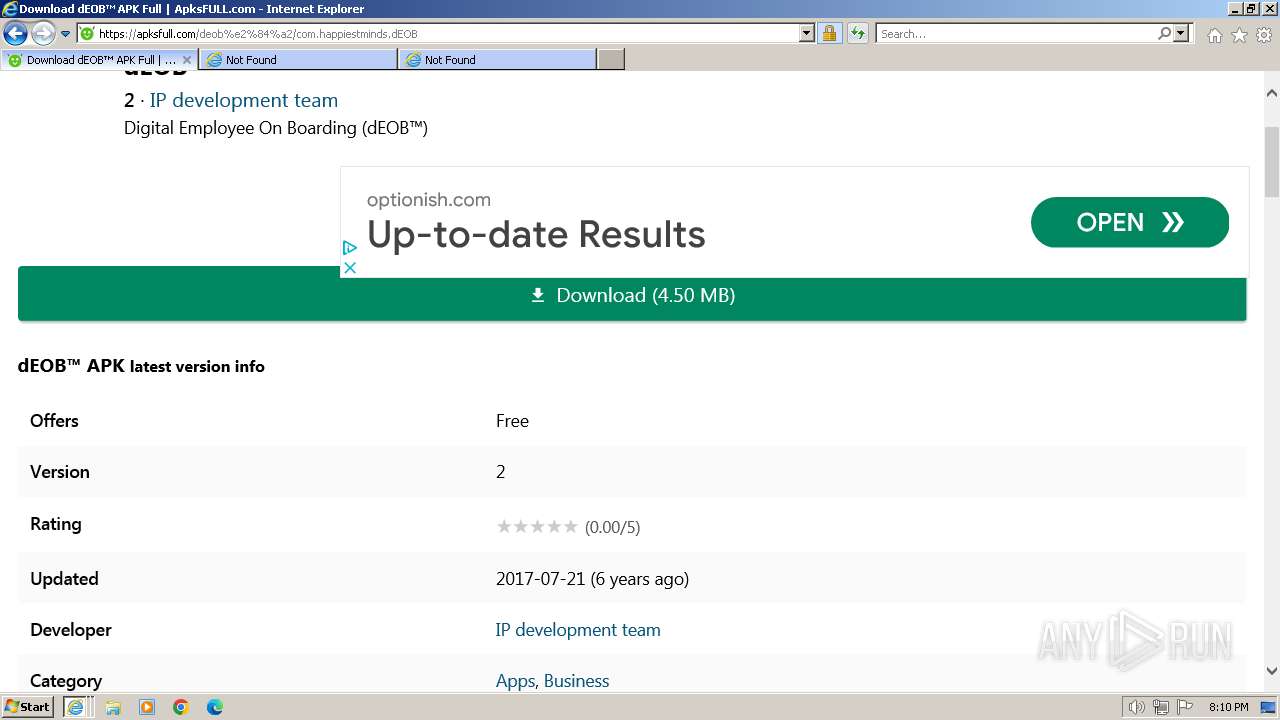Launch Chrome from the taskbar
1280x720 pixels.
click(181, 707)
